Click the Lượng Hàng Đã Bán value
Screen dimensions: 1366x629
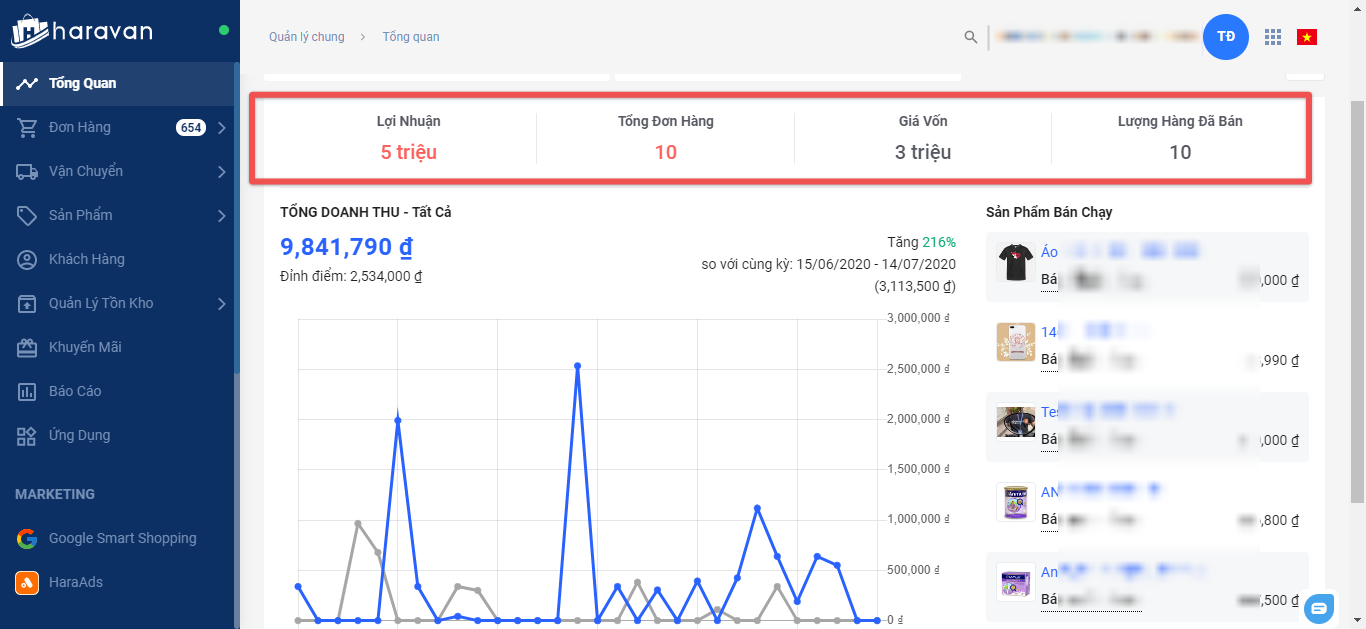click(1180, 153)
